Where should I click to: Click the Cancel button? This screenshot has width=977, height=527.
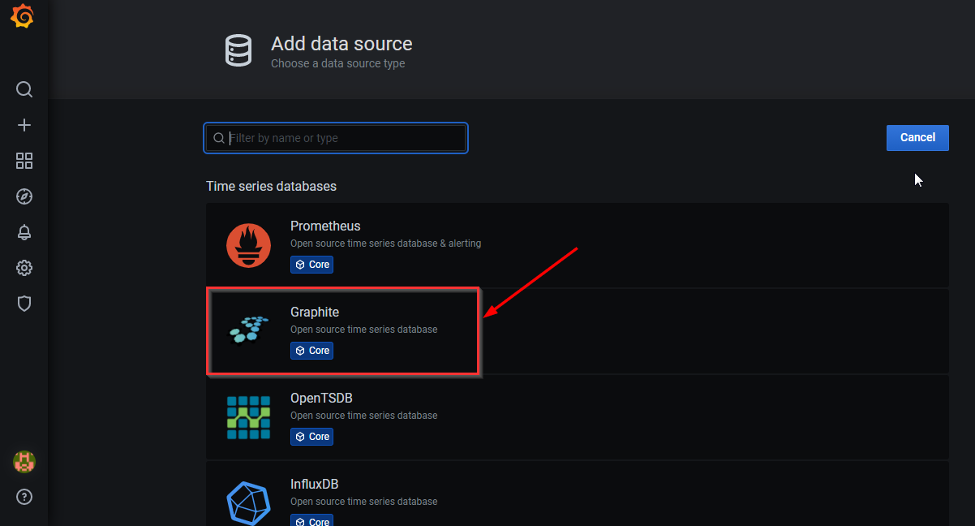click(917, 138)
